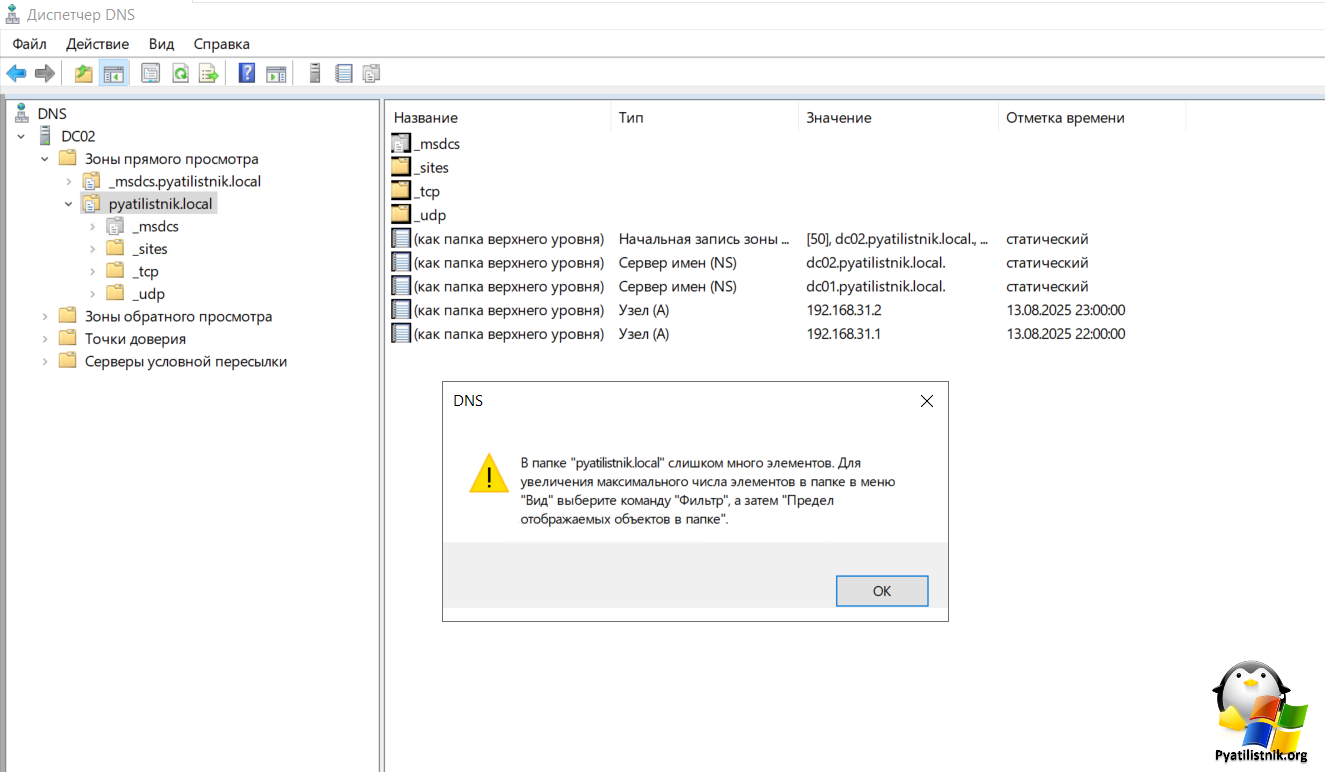Click the Properties toolbar icon
The image size is (1325, 772).
pyautogui.click(x=151, y=73)
